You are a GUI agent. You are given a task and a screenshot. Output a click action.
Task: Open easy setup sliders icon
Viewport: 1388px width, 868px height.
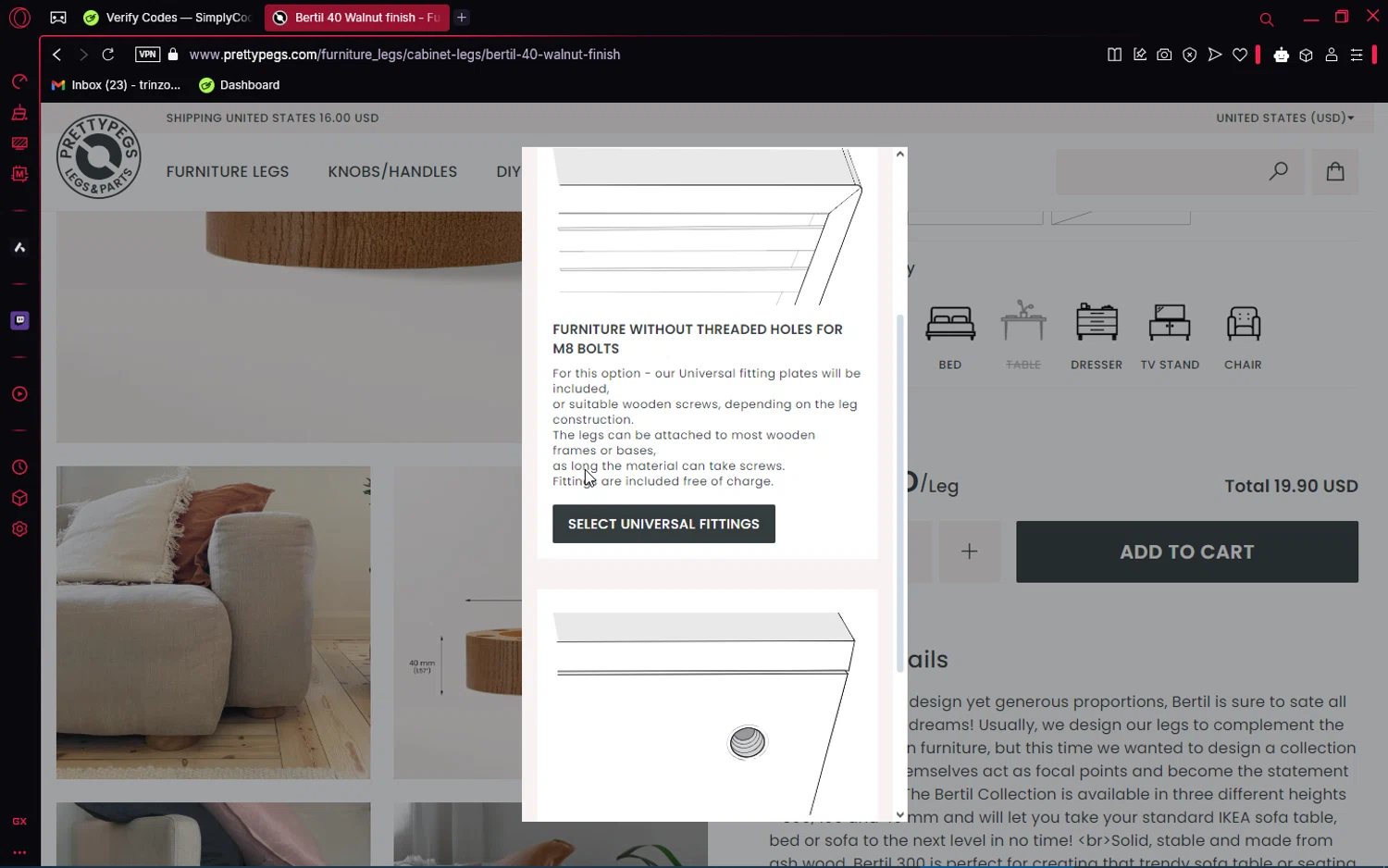tap(1357, 56)
